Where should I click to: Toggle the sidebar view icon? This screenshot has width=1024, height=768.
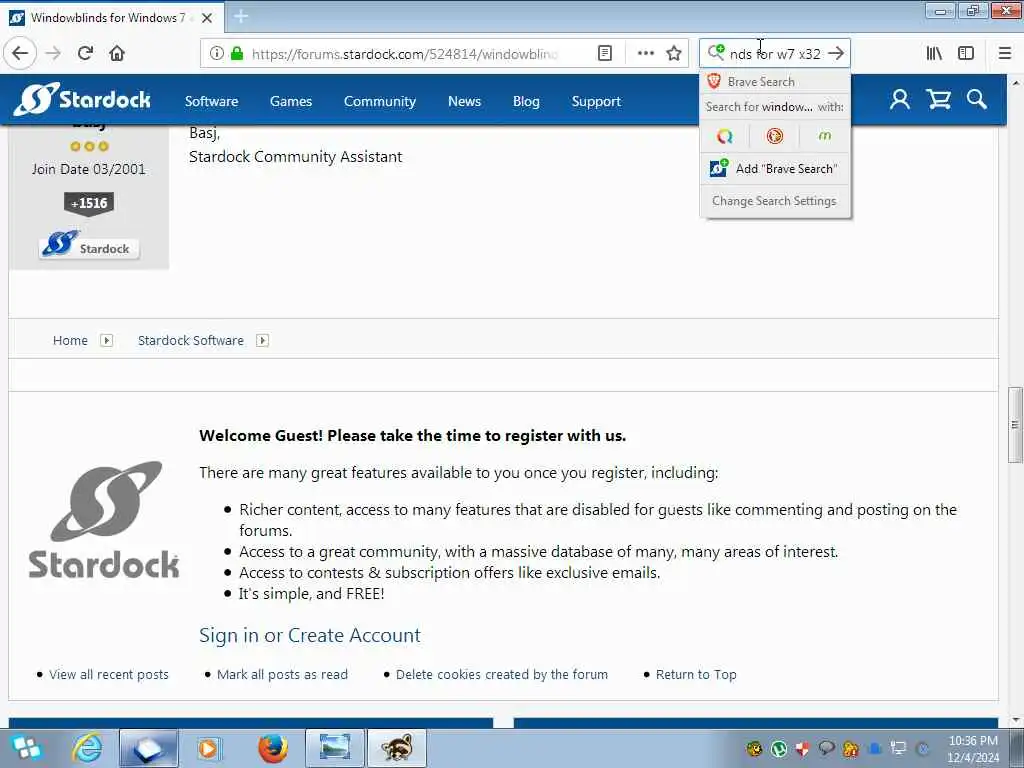point(966,53)
